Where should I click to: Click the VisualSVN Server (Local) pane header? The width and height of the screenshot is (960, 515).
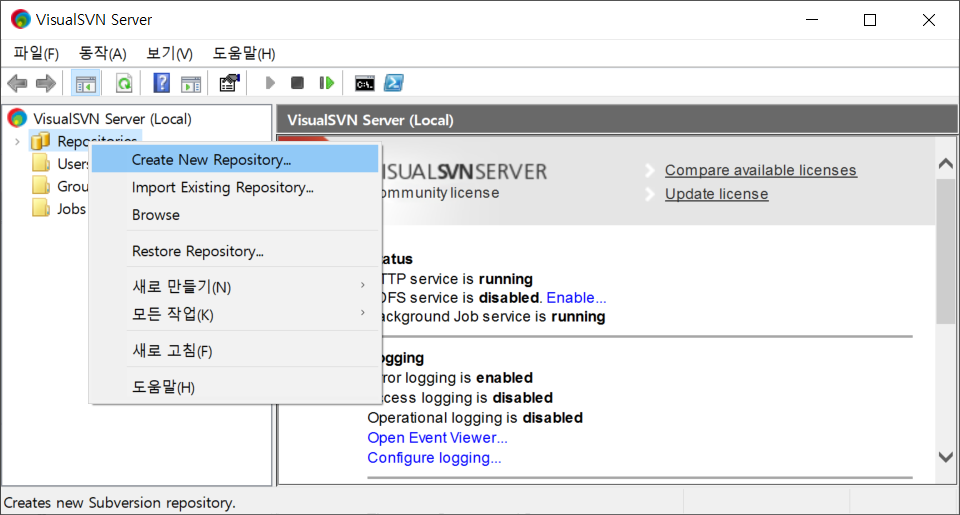point(617,120)
